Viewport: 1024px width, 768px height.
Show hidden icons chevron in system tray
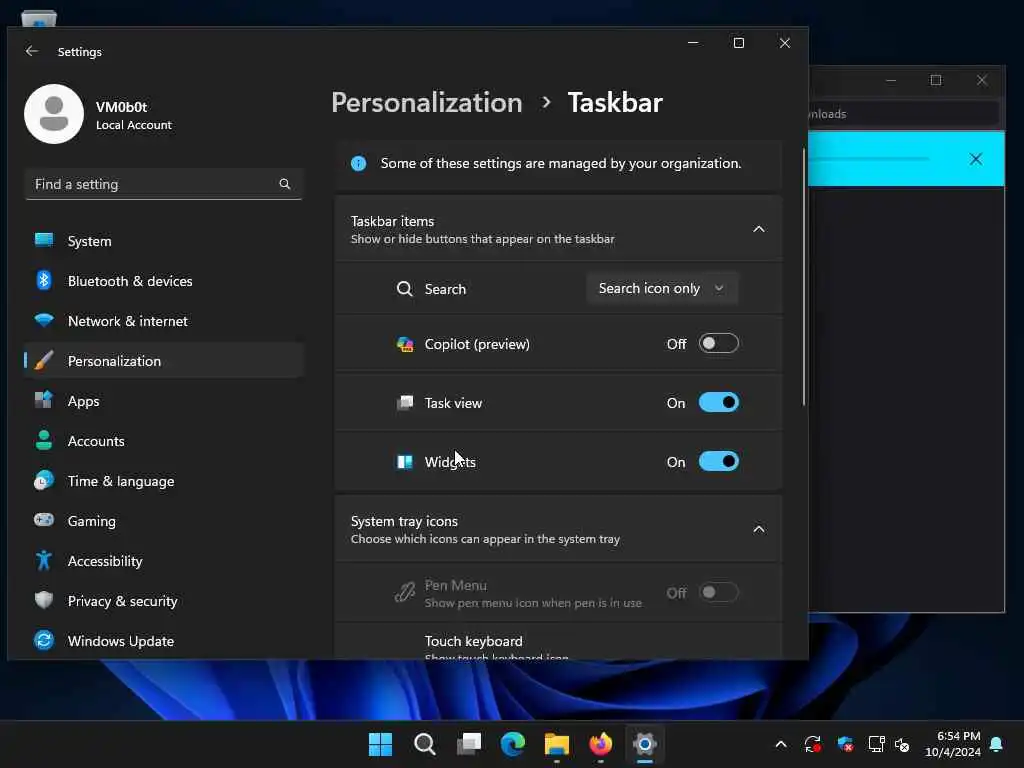coord(780,744)
